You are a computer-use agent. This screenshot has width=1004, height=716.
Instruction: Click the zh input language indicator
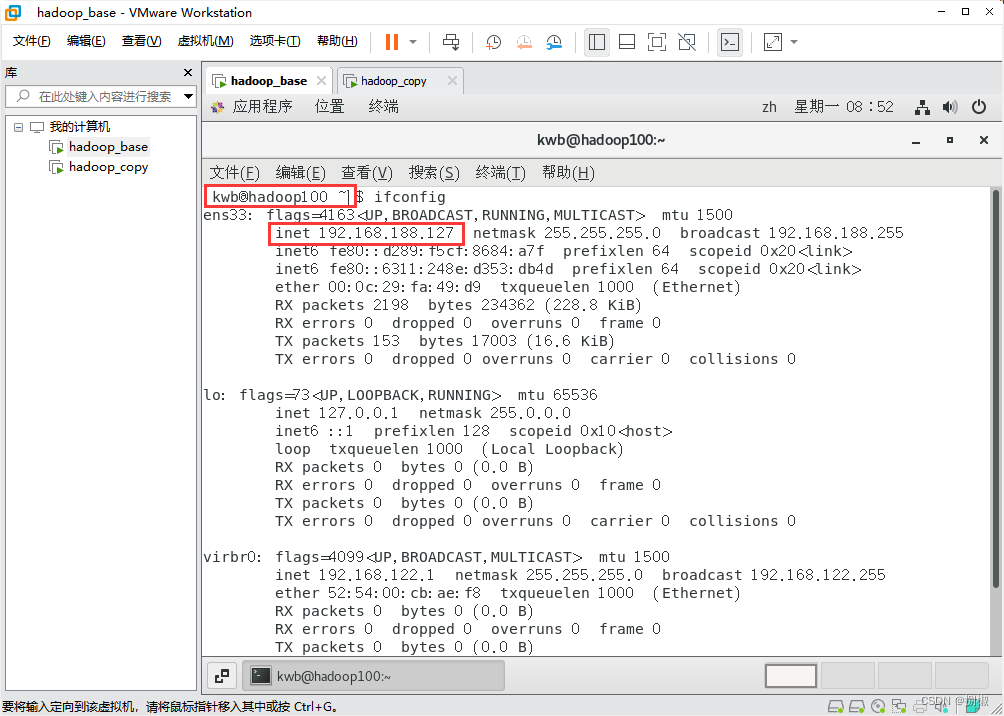(769, 107)
